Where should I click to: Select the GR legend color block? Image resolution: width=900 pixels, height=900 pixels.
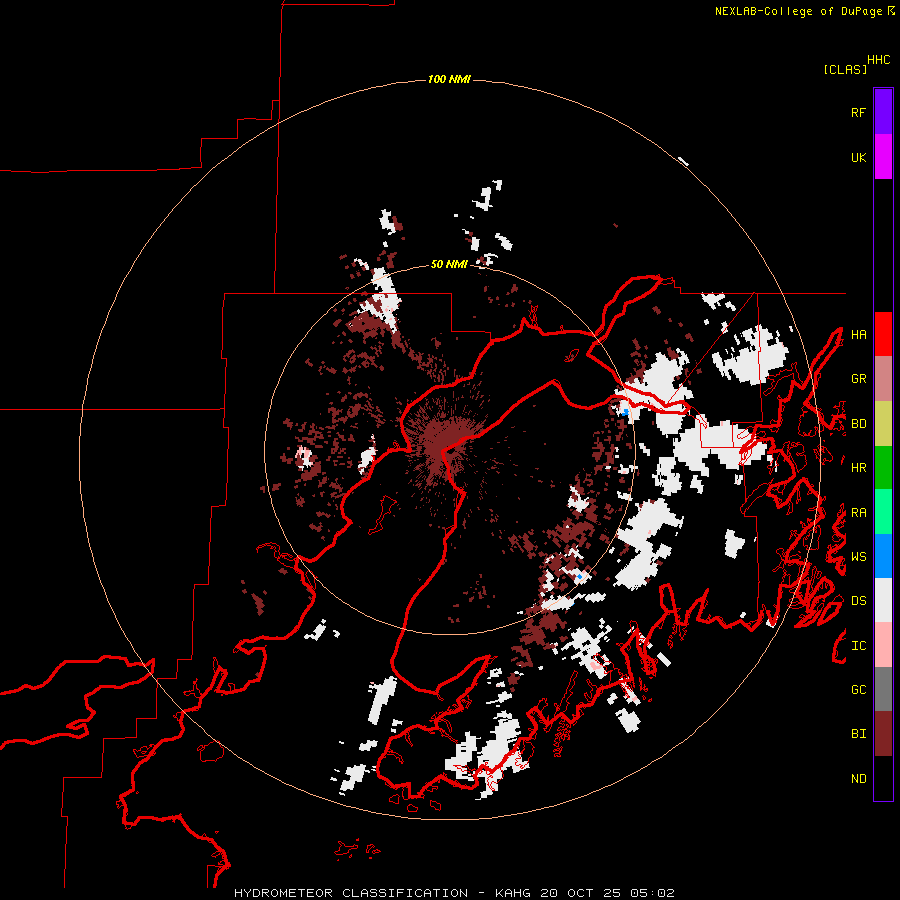[883, 379]
